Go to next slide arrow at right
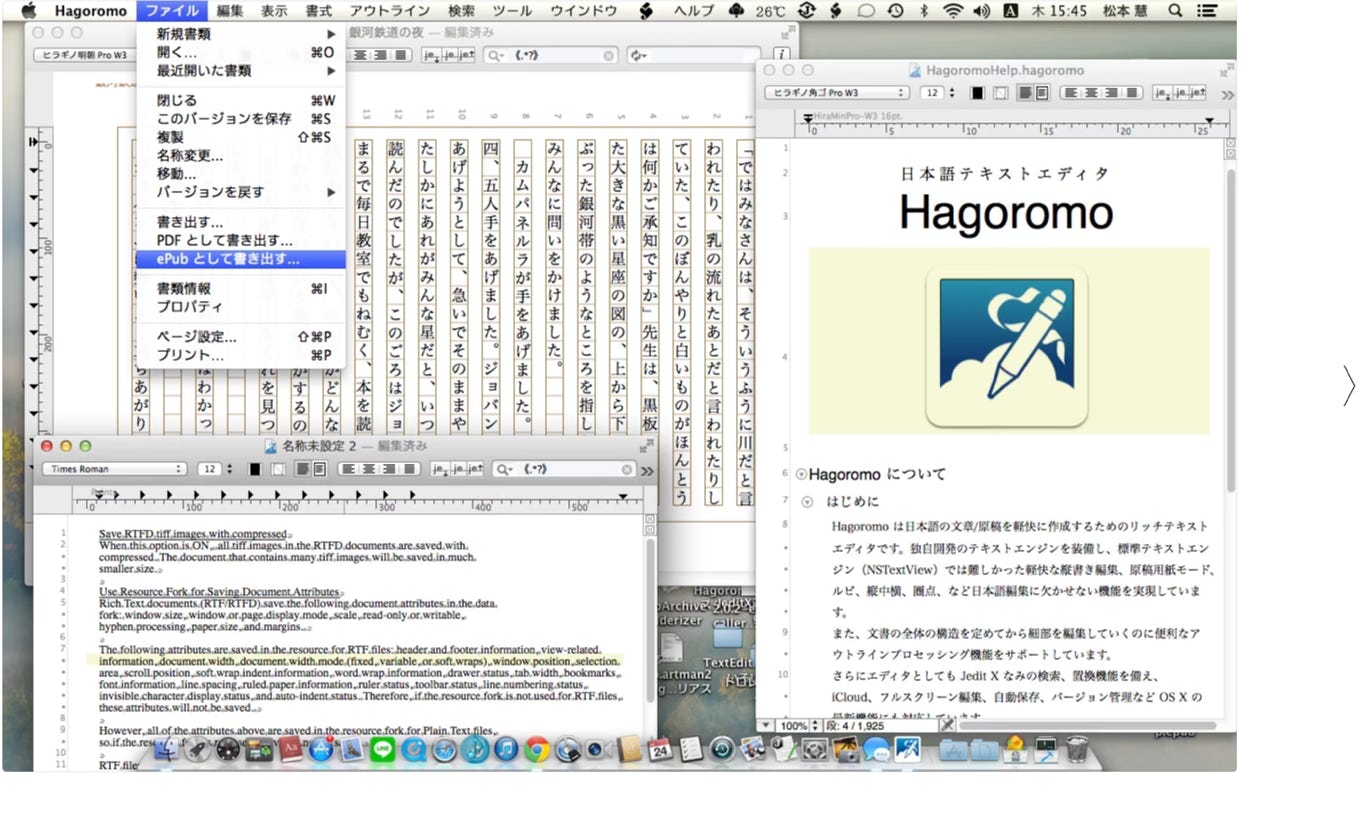The width and height of the screenshot is (1362, 816). click(x=1348, y=386)
